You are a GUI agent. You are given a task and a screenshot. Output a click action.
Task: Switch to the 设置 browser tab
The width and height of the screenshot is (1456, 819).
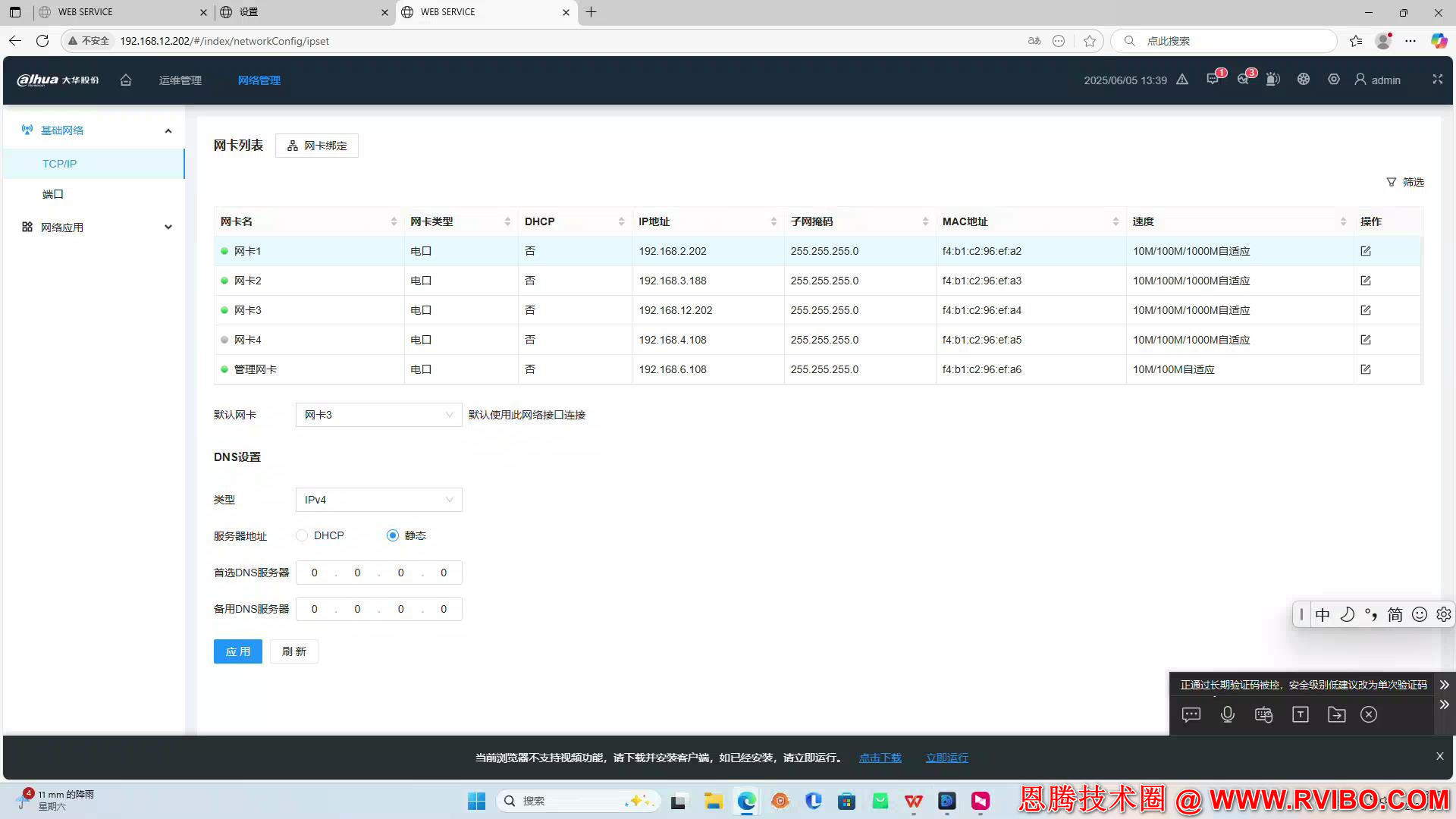303,12
